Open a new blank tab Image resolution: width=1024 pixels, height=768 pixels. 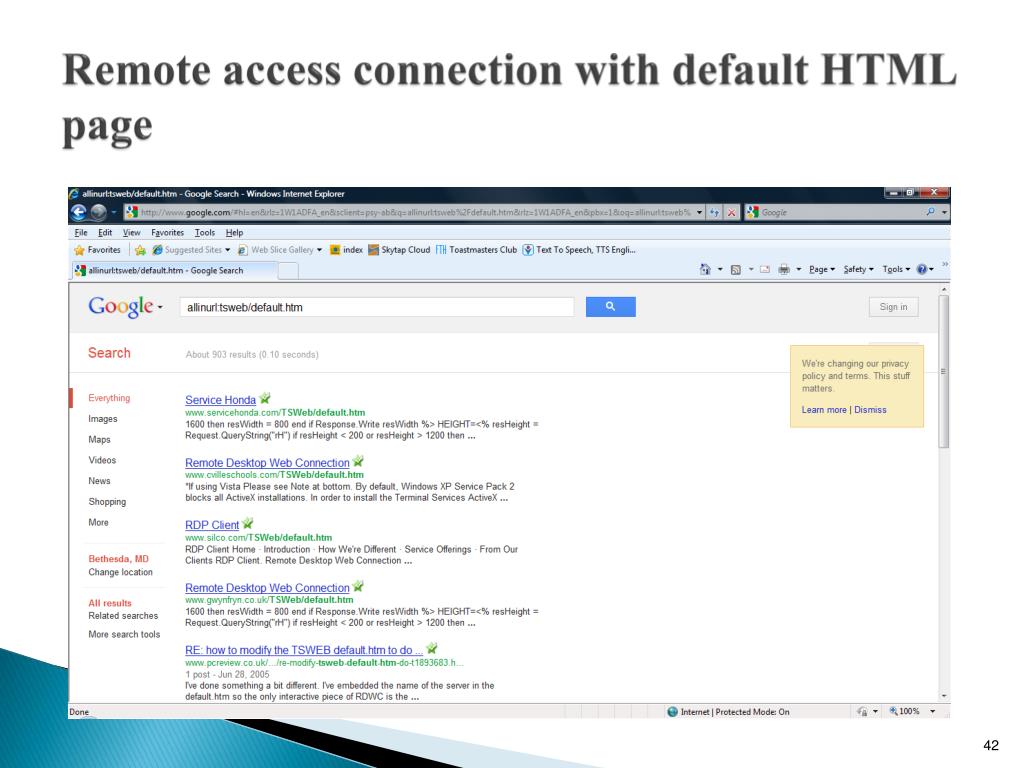click(289, 271)
